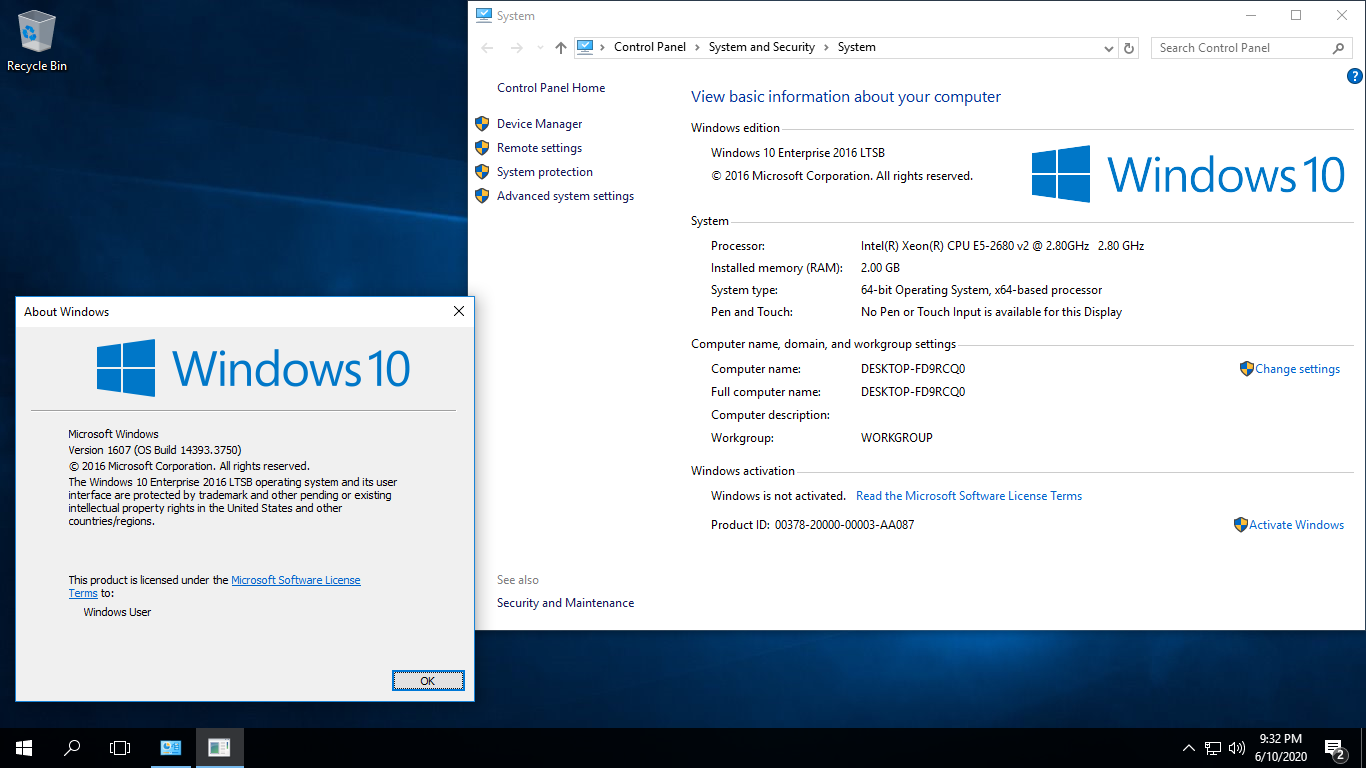
Task: Open the Start menu
Action: point(24,747)
